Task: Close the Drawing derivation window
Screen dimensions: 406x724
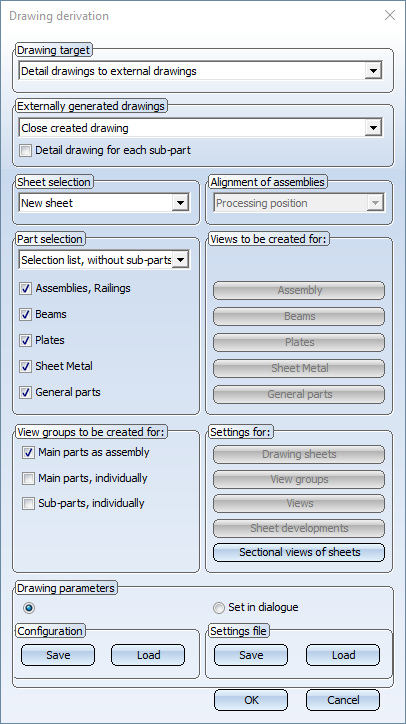Action: point(390,16)
